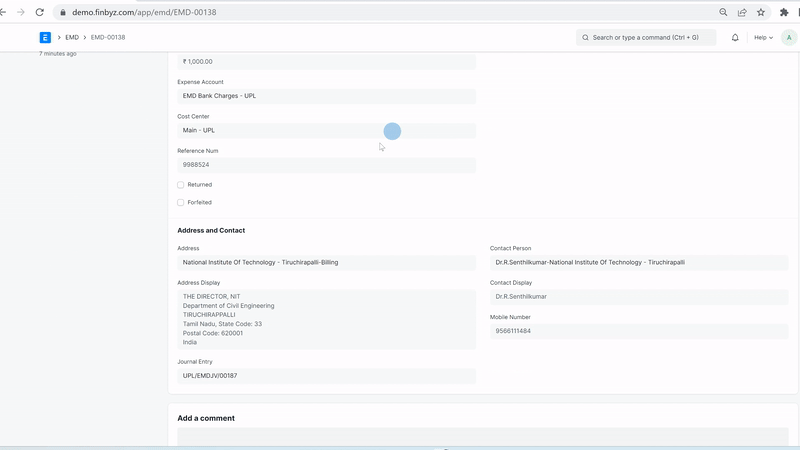Tick the Forfeited checkbox
This screenshot has width=800, height=450.
click(x=181, y=203)
